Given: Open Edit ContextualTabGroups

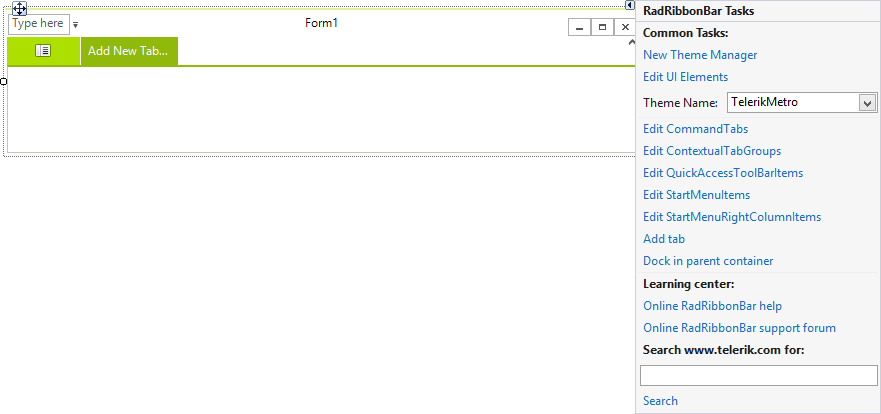Looking at the screenshot, I should (x=712, y=151).
